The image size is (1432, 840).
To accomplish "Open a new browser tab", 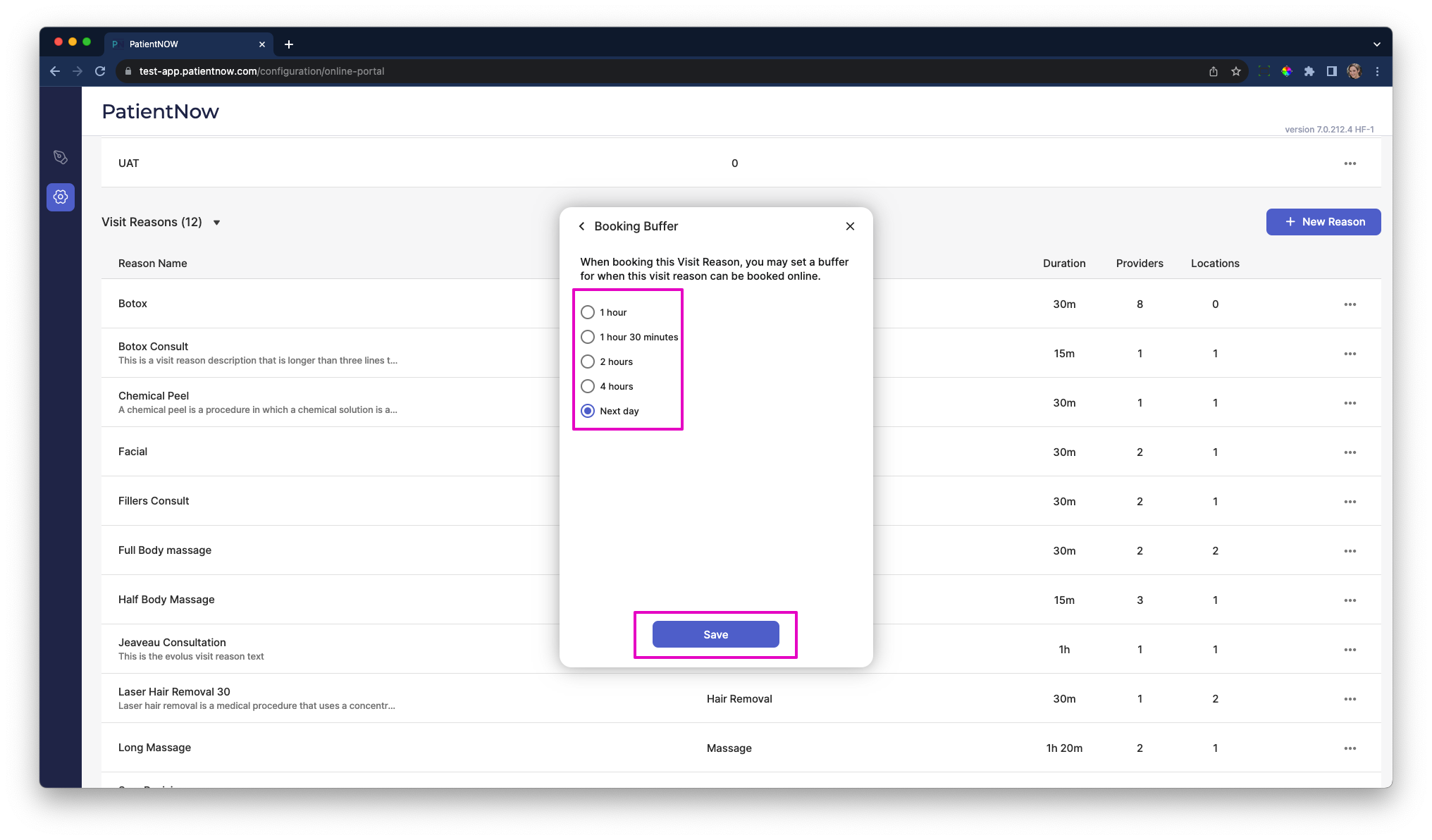I will [289, 44].
